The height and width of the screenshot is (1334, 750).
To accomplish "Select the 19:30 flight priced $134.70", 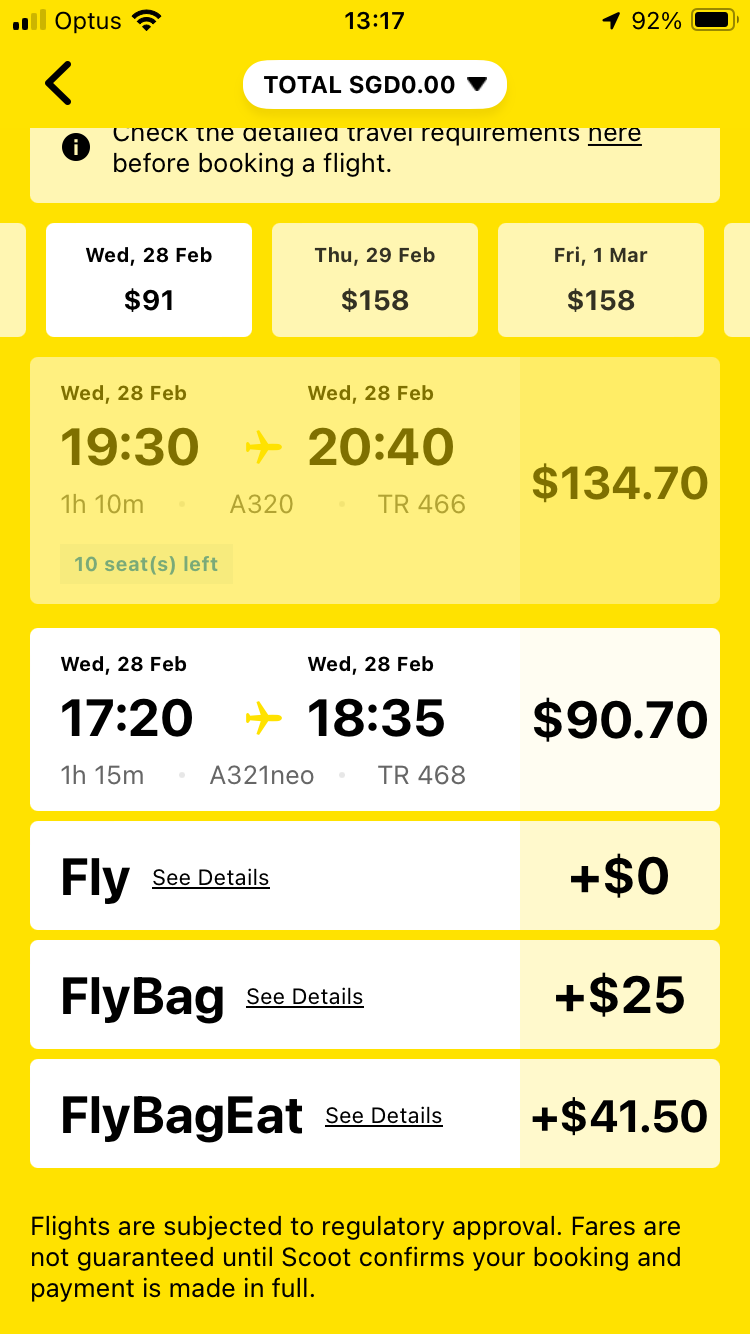I will point(375,481).
